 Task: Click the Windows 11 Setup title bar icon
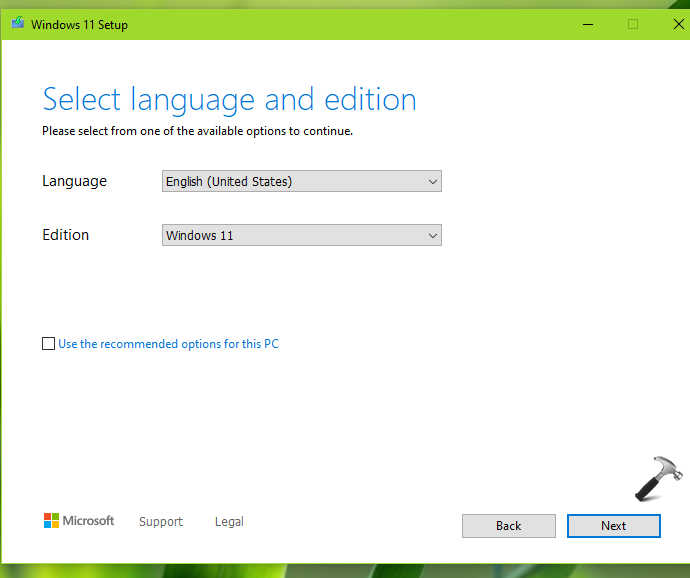click(17, 24)
